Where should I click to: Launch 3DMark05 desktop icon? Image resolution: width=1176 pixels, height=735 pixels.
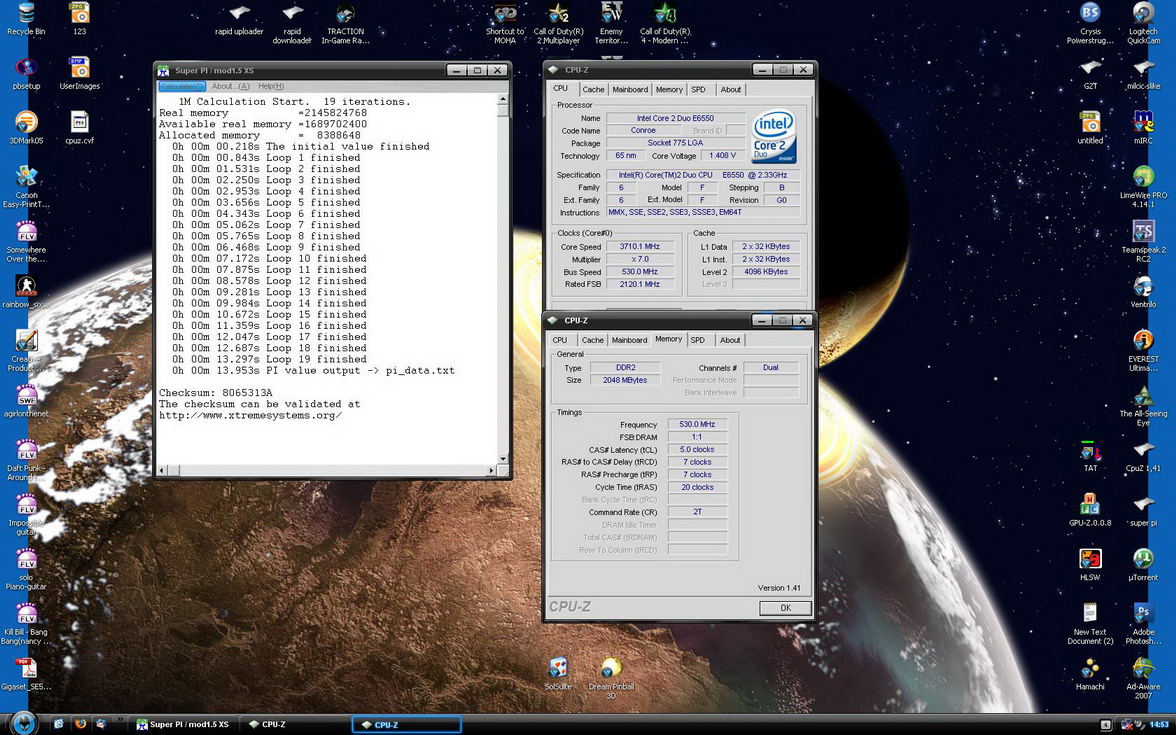coord(26,128)
